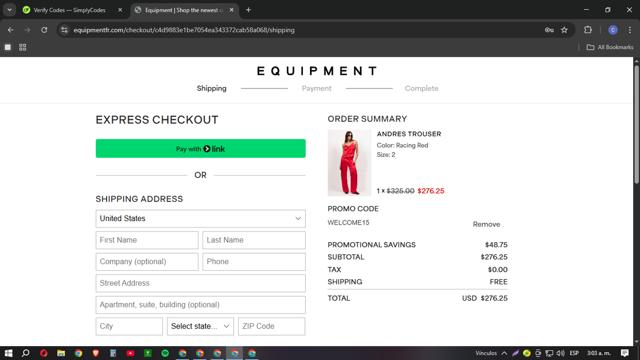The width and height of the screenshot is (640, 360).
Task: Open the Calculator taskbar icon
Action: pos(113,353)
